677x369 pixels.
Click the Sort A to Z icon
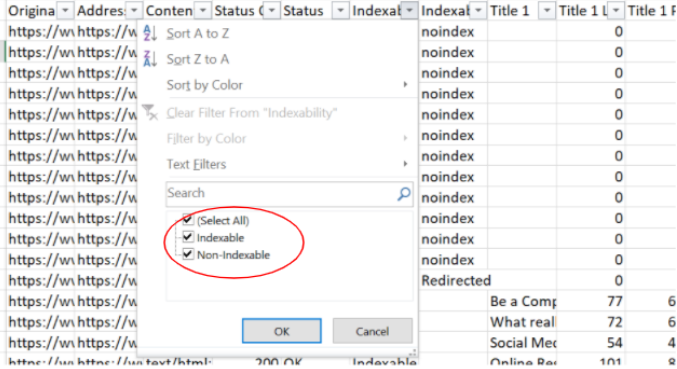click(x=150, y=33)
